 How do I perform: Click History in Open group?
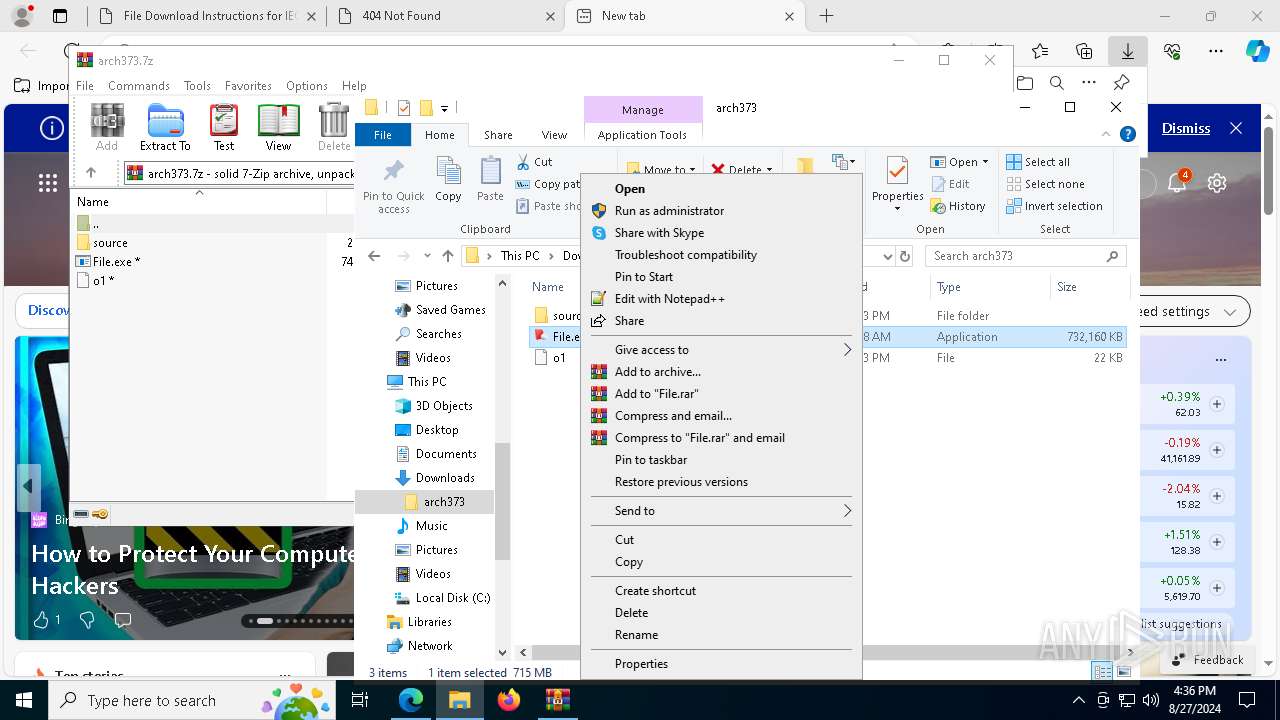coord(958,206)
